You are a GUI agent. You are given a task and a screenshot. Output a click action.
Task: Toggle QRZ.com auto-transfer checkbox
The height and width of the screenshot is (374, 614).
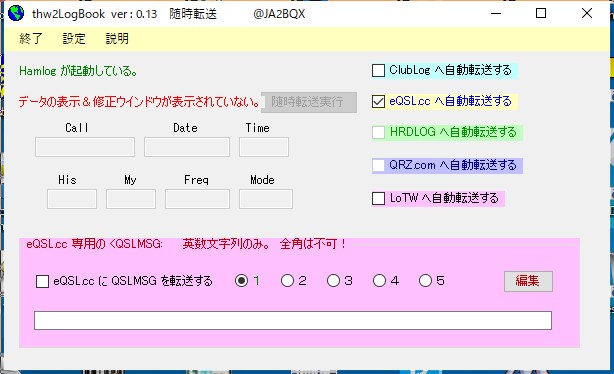coord(378,165)
